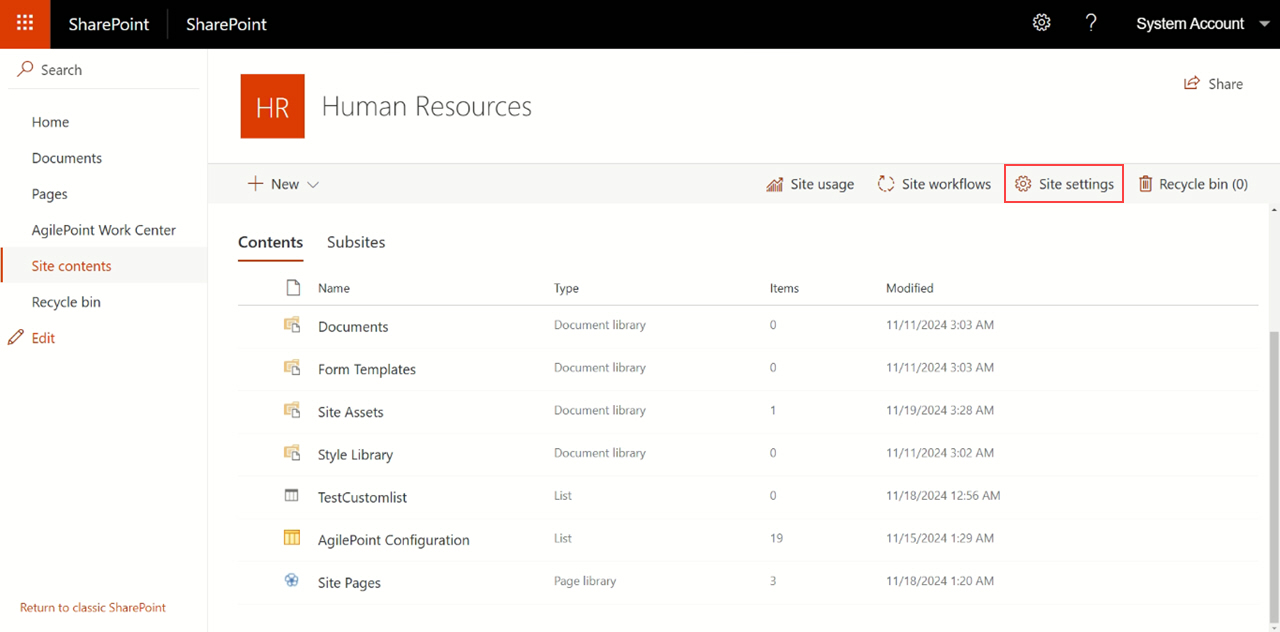Open the help question mark icon
This screenshot has height=632, width=1280.
click(x=1091, y=23)
